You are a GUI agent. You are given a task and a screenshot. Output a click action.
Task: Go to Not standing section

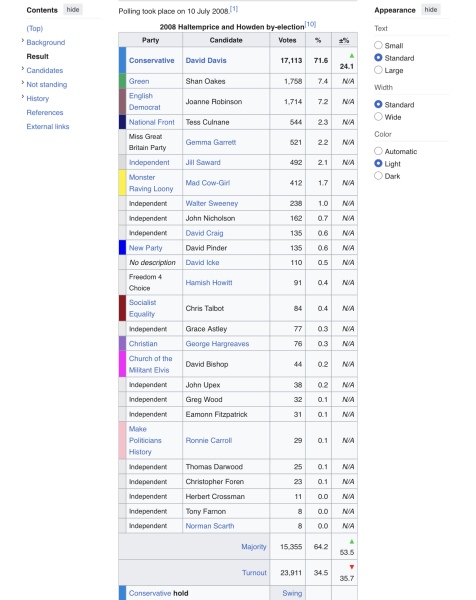click(47, 84)
